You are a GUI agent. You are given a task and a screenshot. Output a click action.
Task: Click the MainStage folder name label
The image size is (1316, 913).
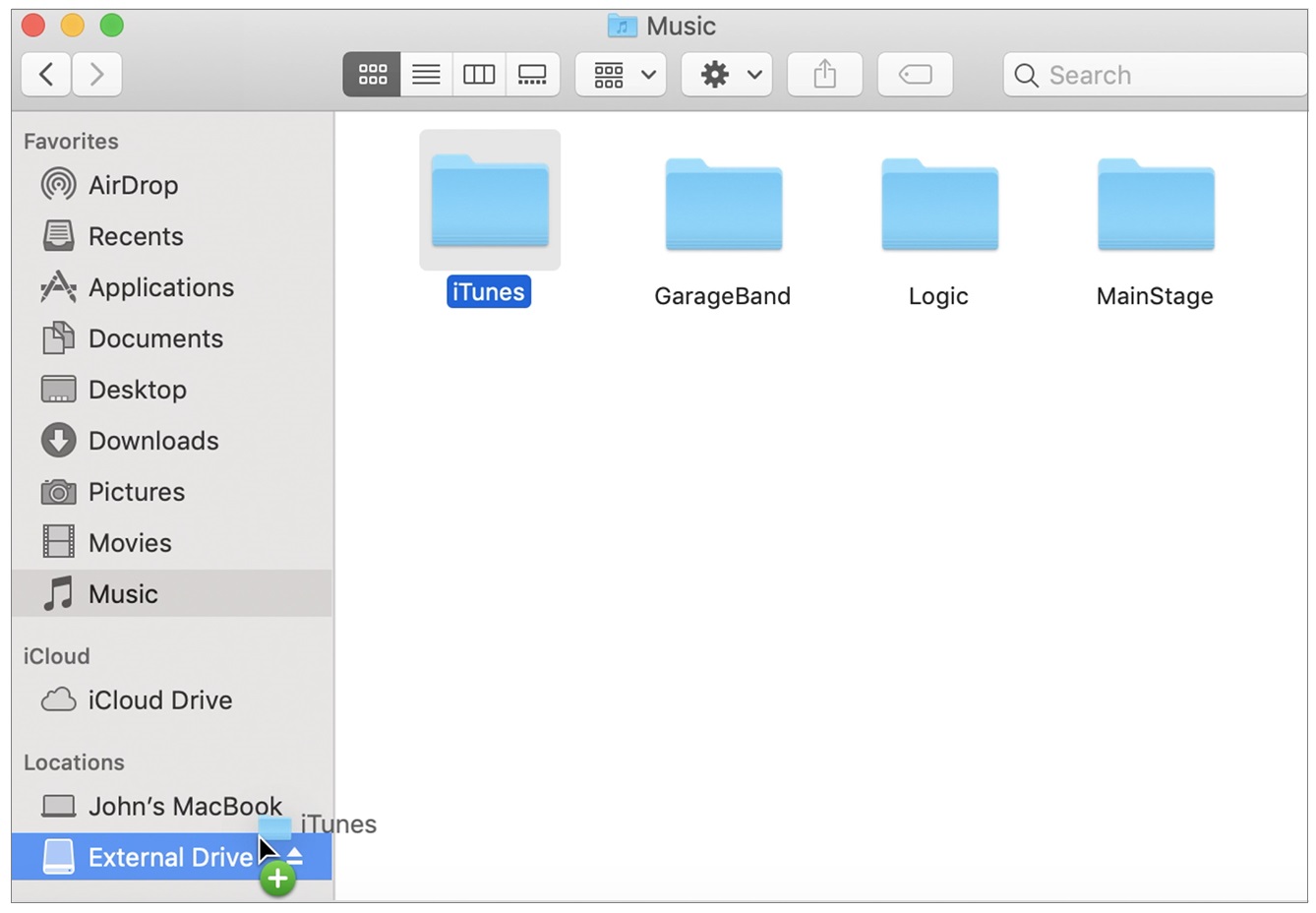click(x=1155, y=296)
